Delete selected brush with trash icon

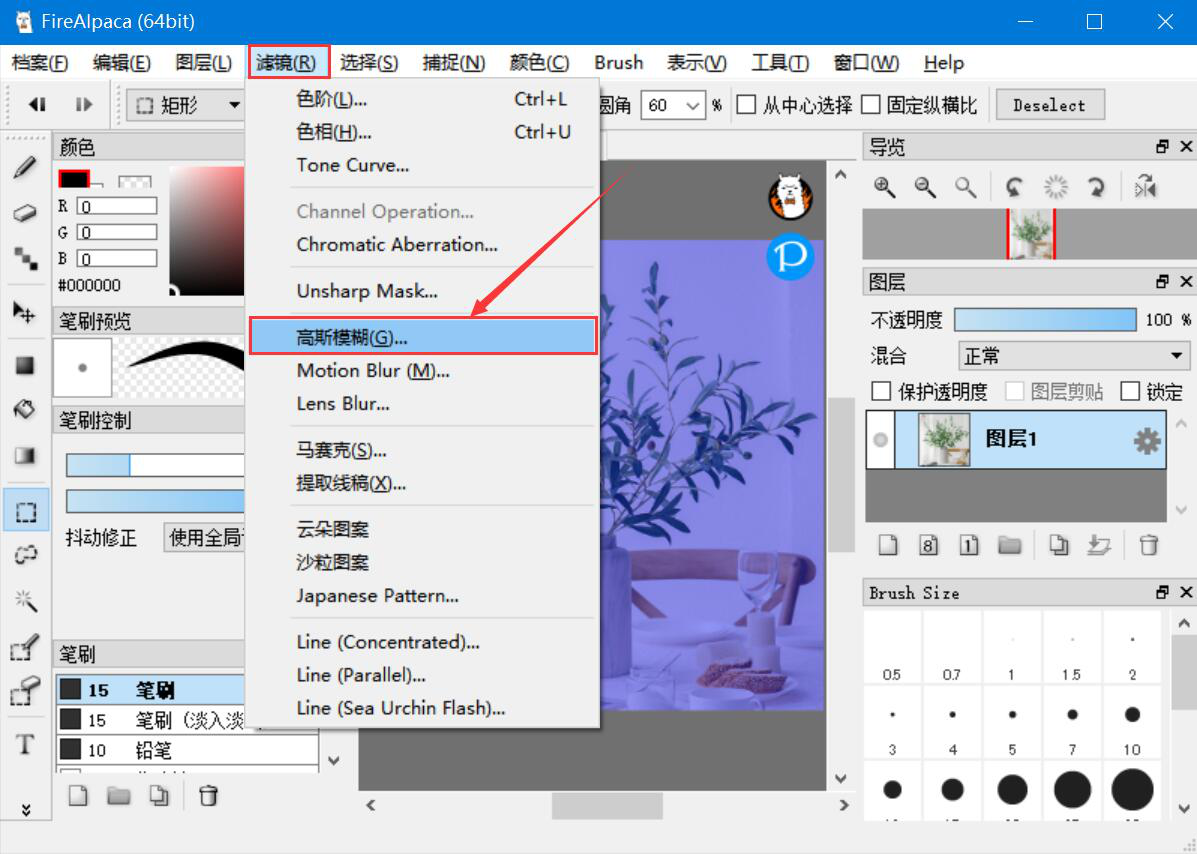click(208, 796)
